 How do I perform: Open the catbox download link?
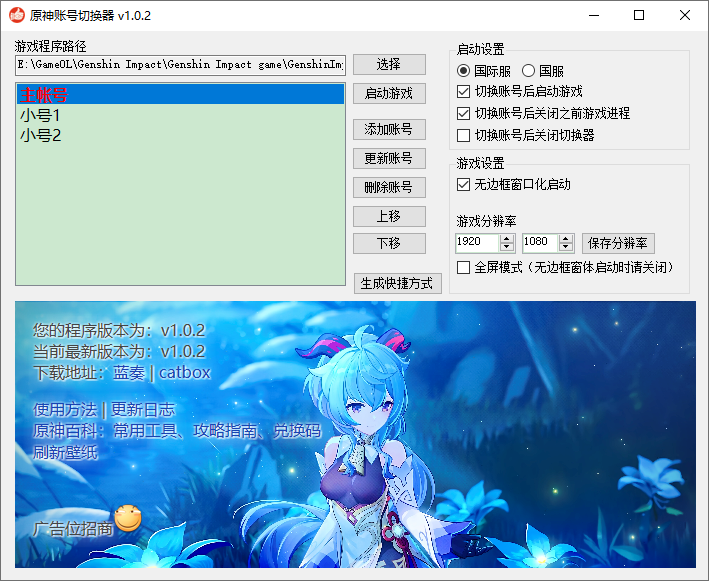184,373
